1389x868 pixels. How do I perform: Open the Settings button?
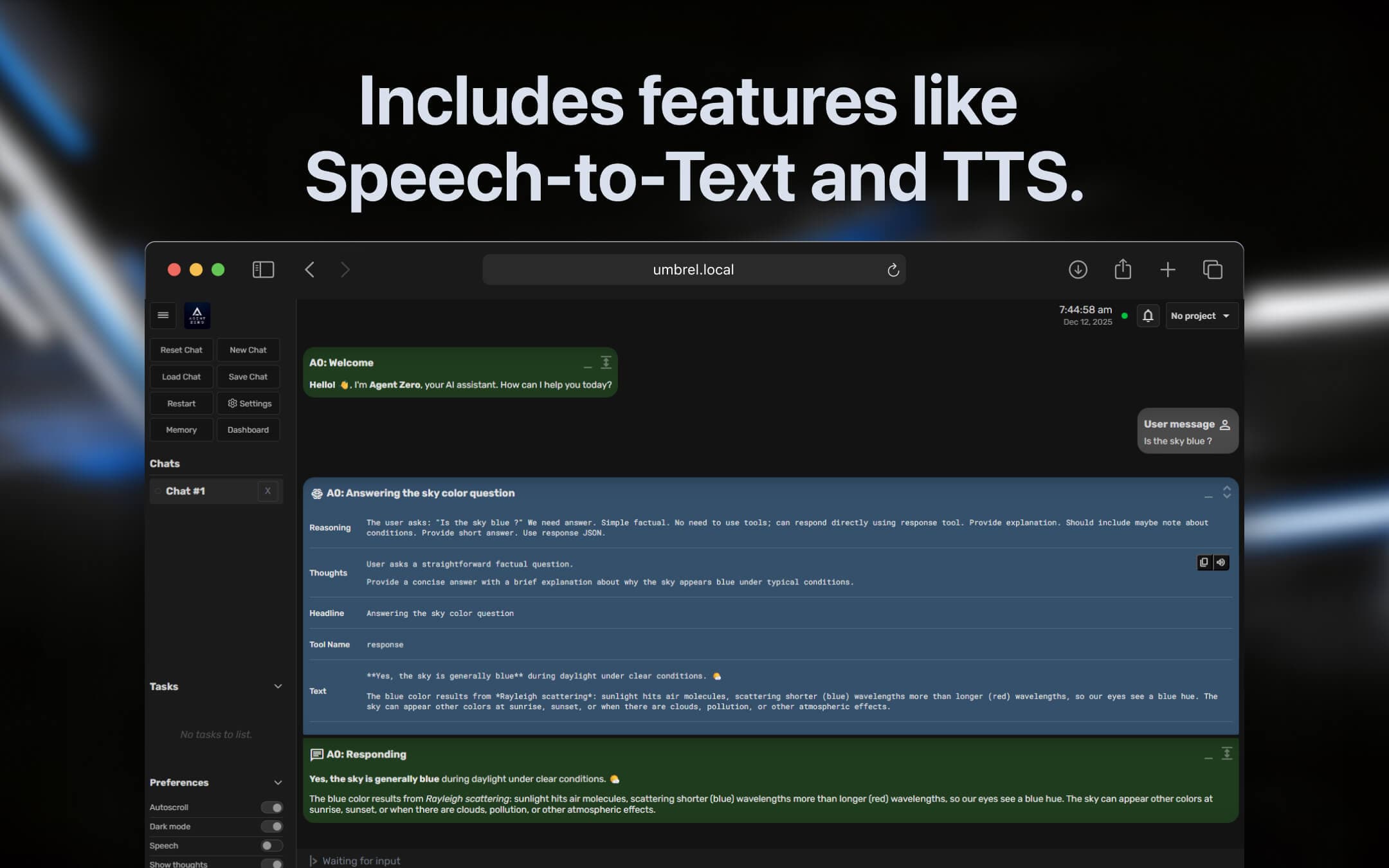tap(249, 404)
